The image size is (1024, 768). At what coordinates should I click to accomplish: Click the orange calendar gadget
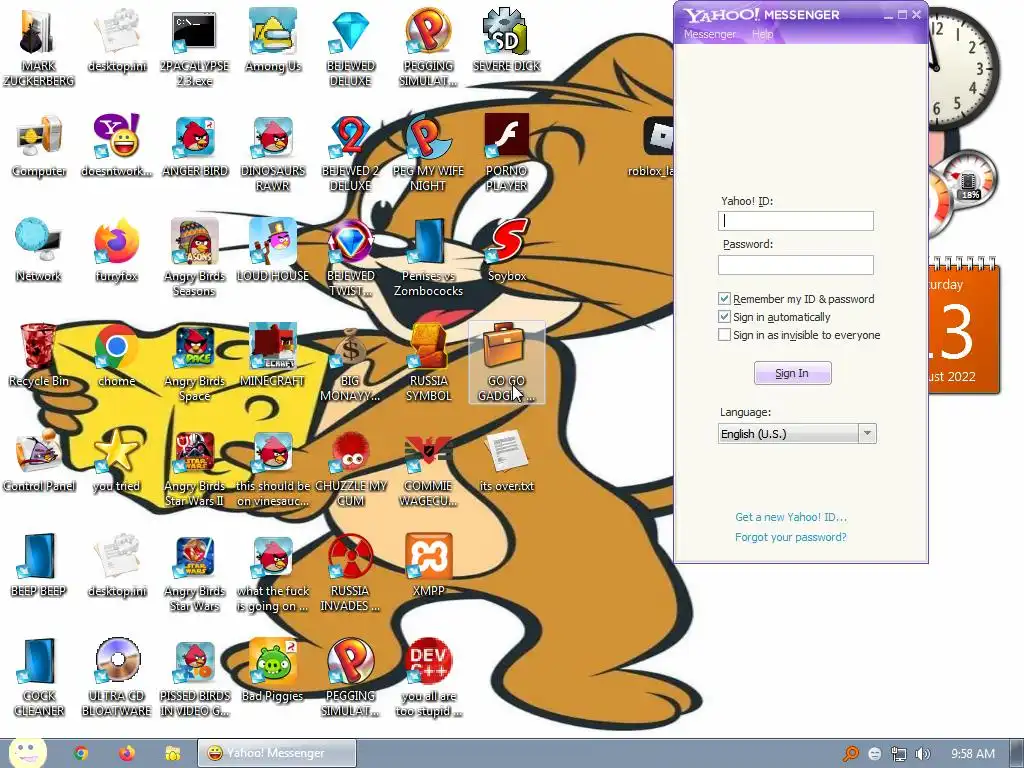pyautogui.click(x=964, y=327)
